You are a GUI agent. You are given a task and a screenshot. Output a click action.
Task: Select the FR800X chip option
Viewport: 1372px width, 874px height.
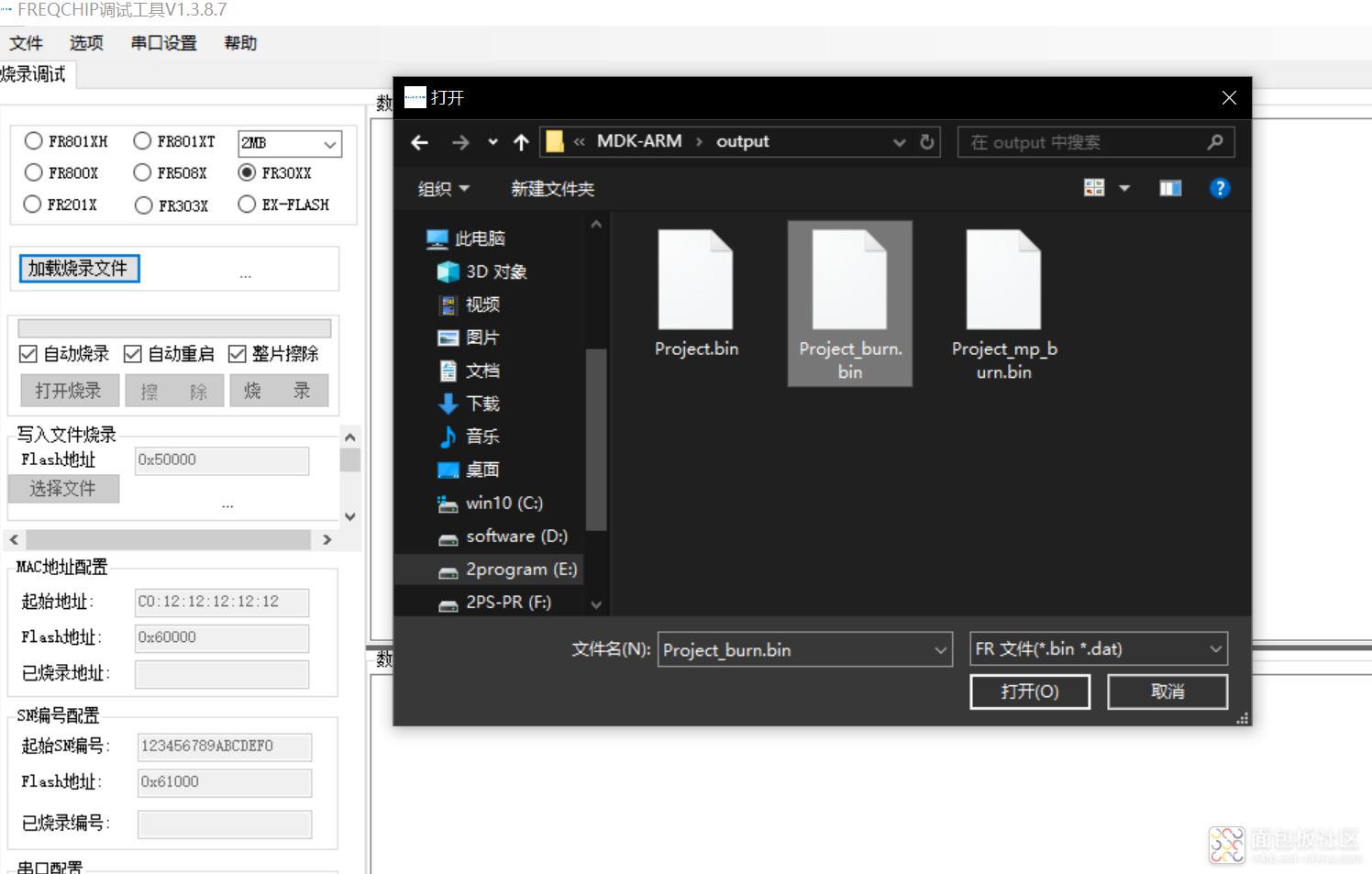coord(61,172)
